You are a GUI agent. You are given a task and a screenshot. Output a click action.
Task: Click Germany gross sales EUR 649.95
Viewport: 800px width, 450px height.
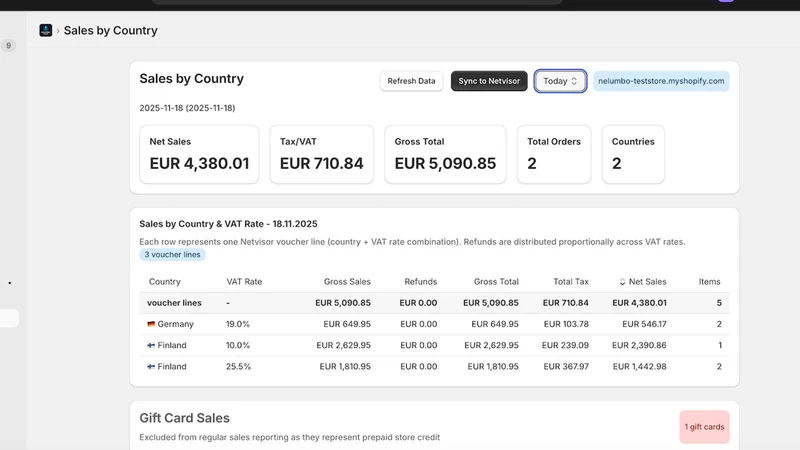click(x=347, y=324)
